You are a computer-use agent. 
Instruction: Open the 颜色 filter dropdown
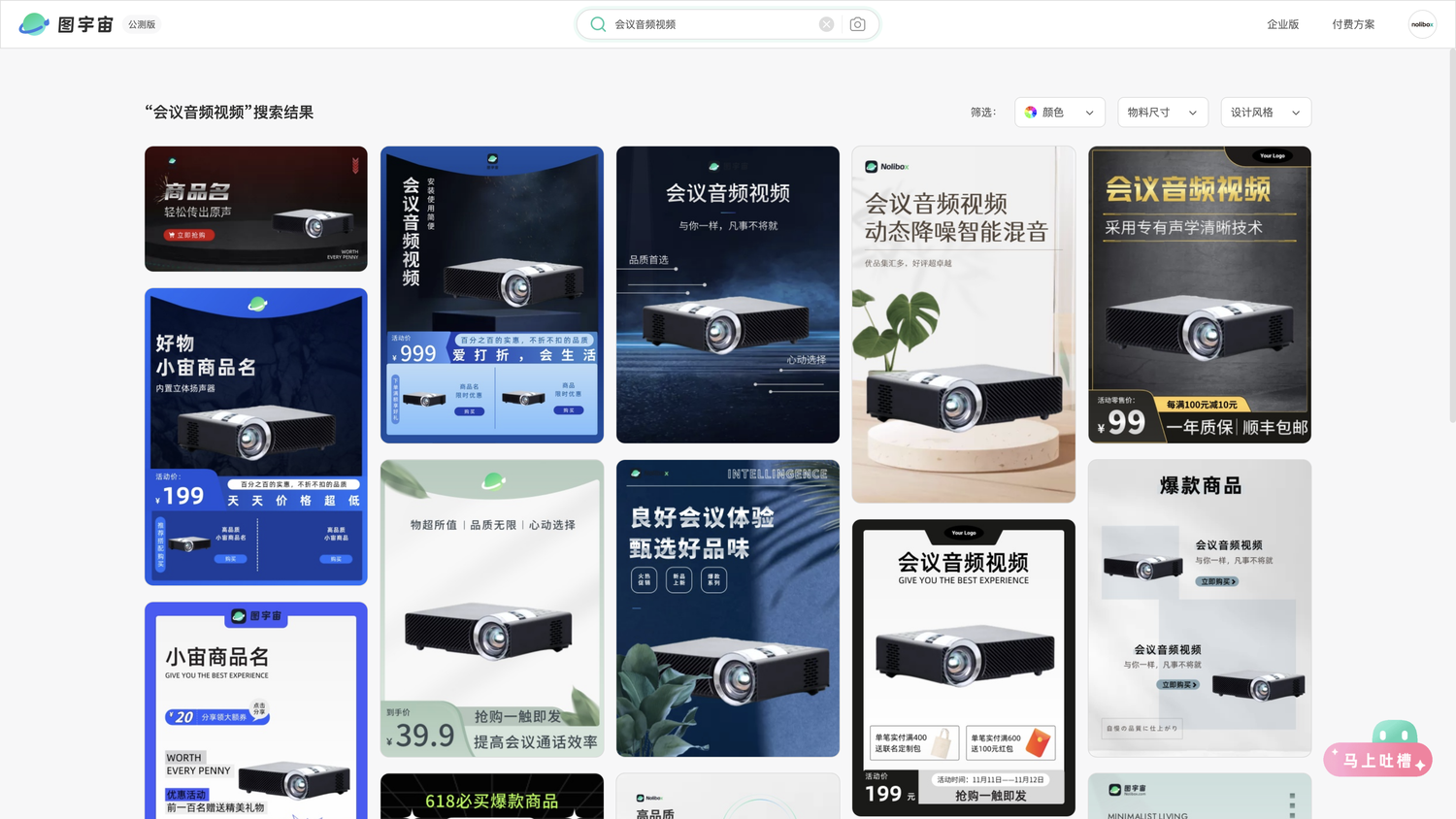1060,113
